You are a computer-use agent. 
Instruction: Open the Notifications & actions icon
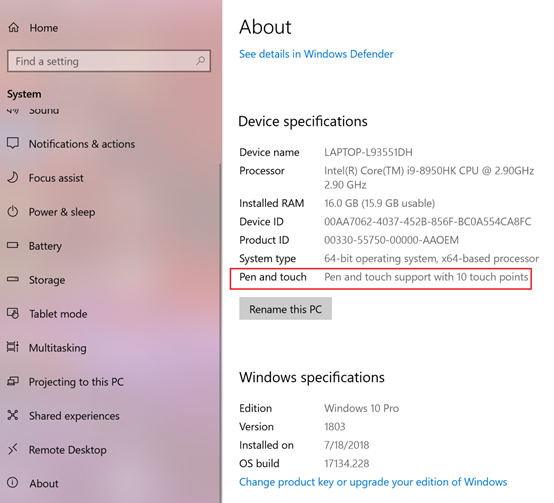13,143
